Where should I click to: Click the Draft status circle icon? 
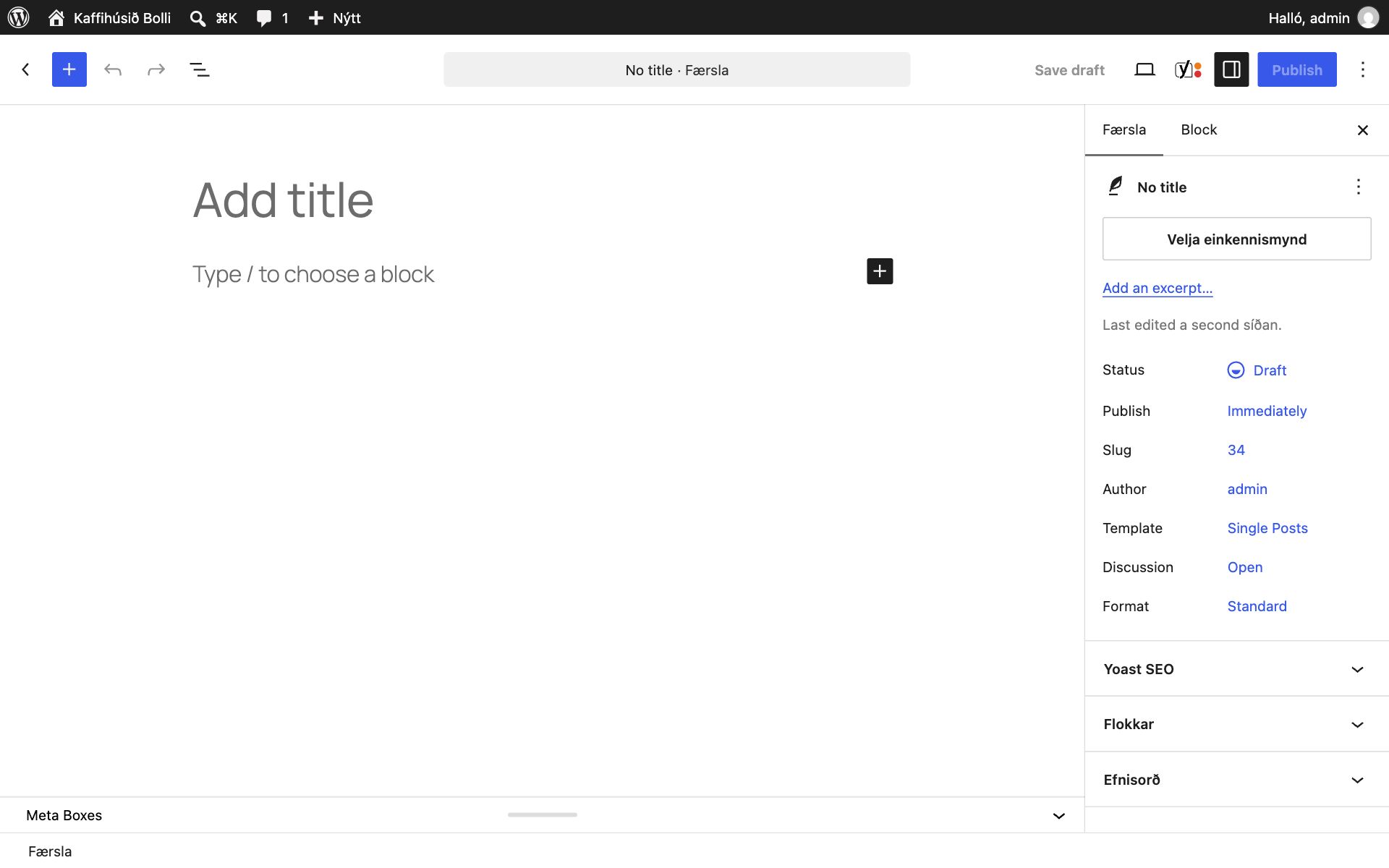coord(1236,370)
